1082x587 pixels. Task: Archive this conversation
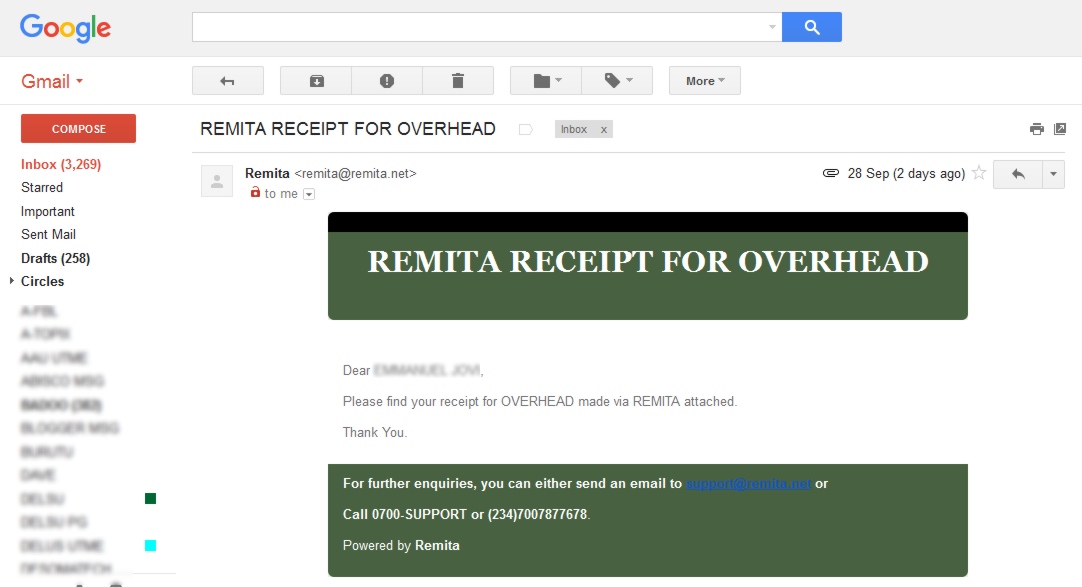pos(316,81)
